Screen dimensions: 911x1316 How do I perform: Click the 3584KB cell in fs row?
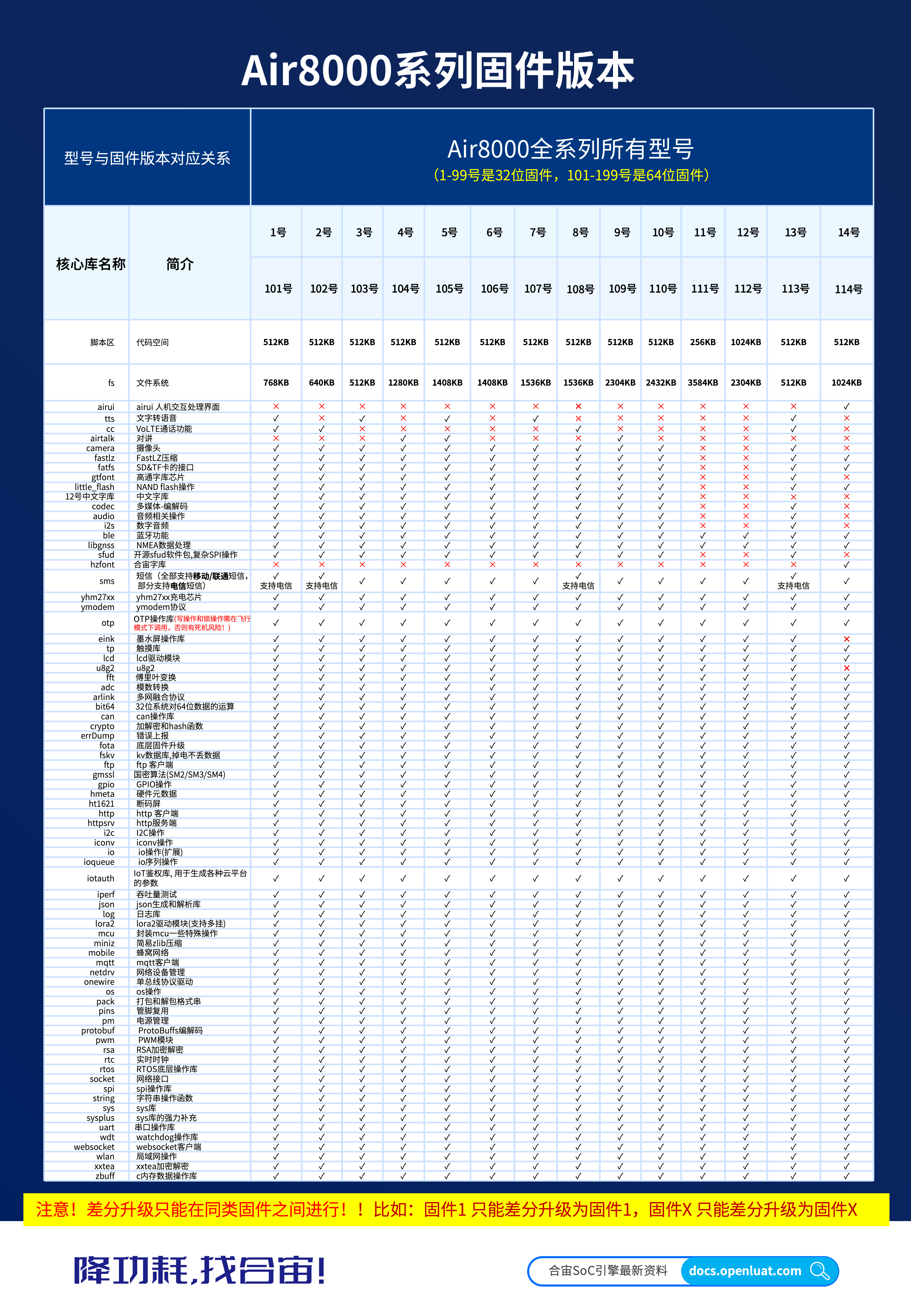(x=703, y=382)
